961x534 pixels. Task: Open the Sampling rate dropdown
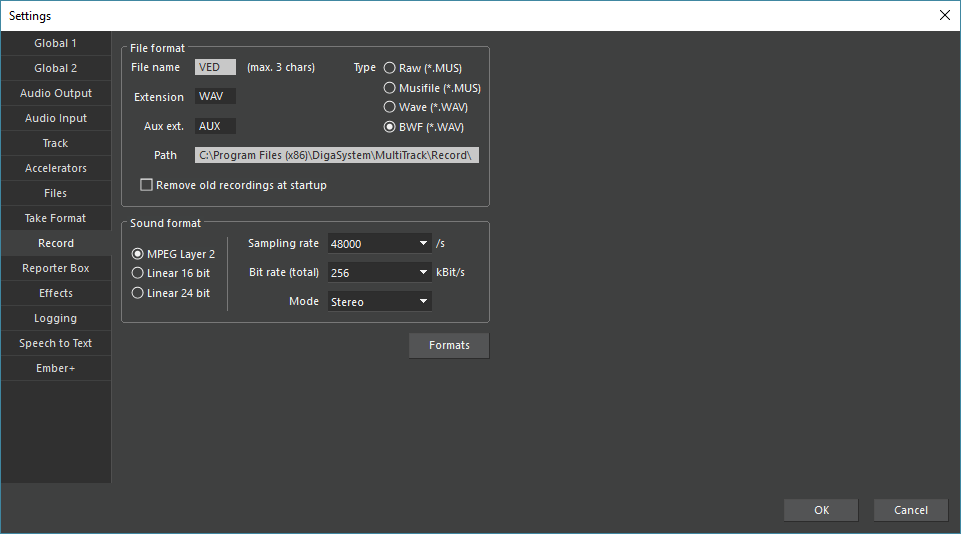pos(380,244)
